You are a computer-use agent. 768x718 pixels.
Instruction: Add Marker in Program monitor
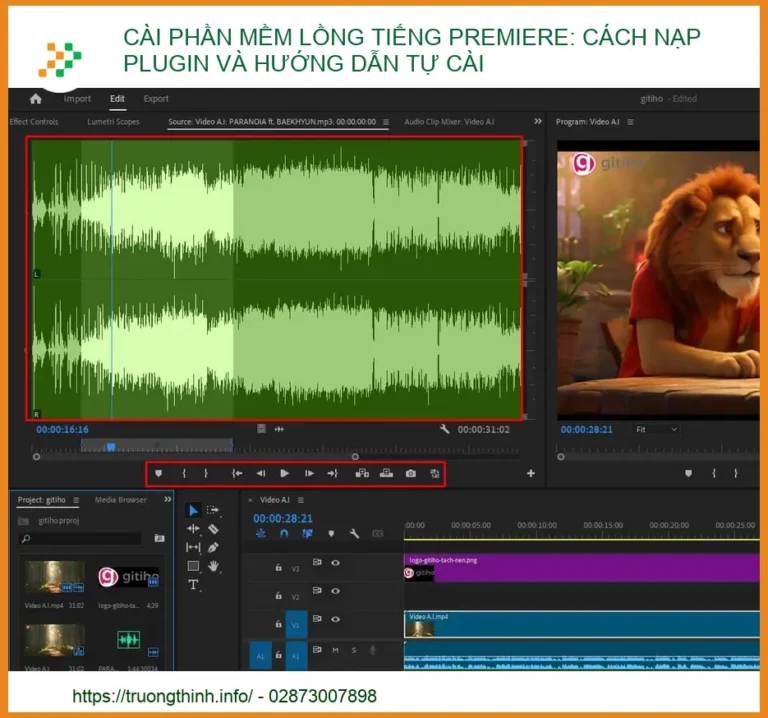click(689, 474)
